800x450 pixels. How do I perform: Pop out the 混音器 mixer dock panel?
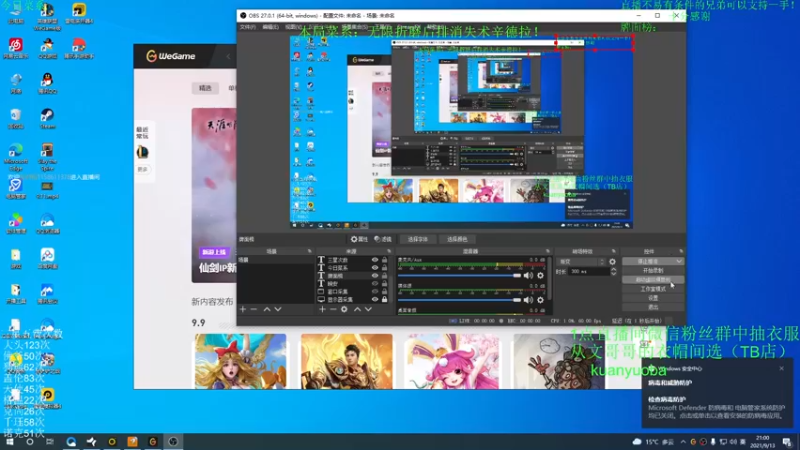coord(547,252)
